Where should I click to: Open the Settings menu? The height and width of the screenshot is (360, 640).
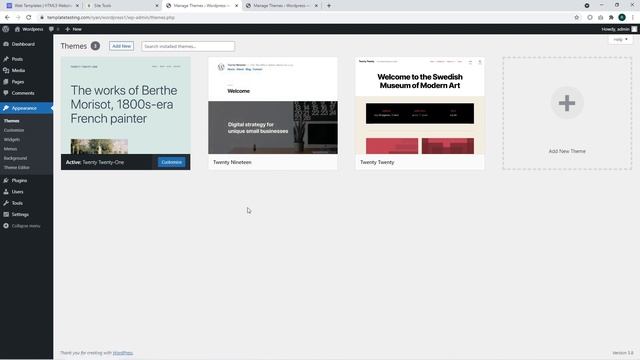point(27,214)
